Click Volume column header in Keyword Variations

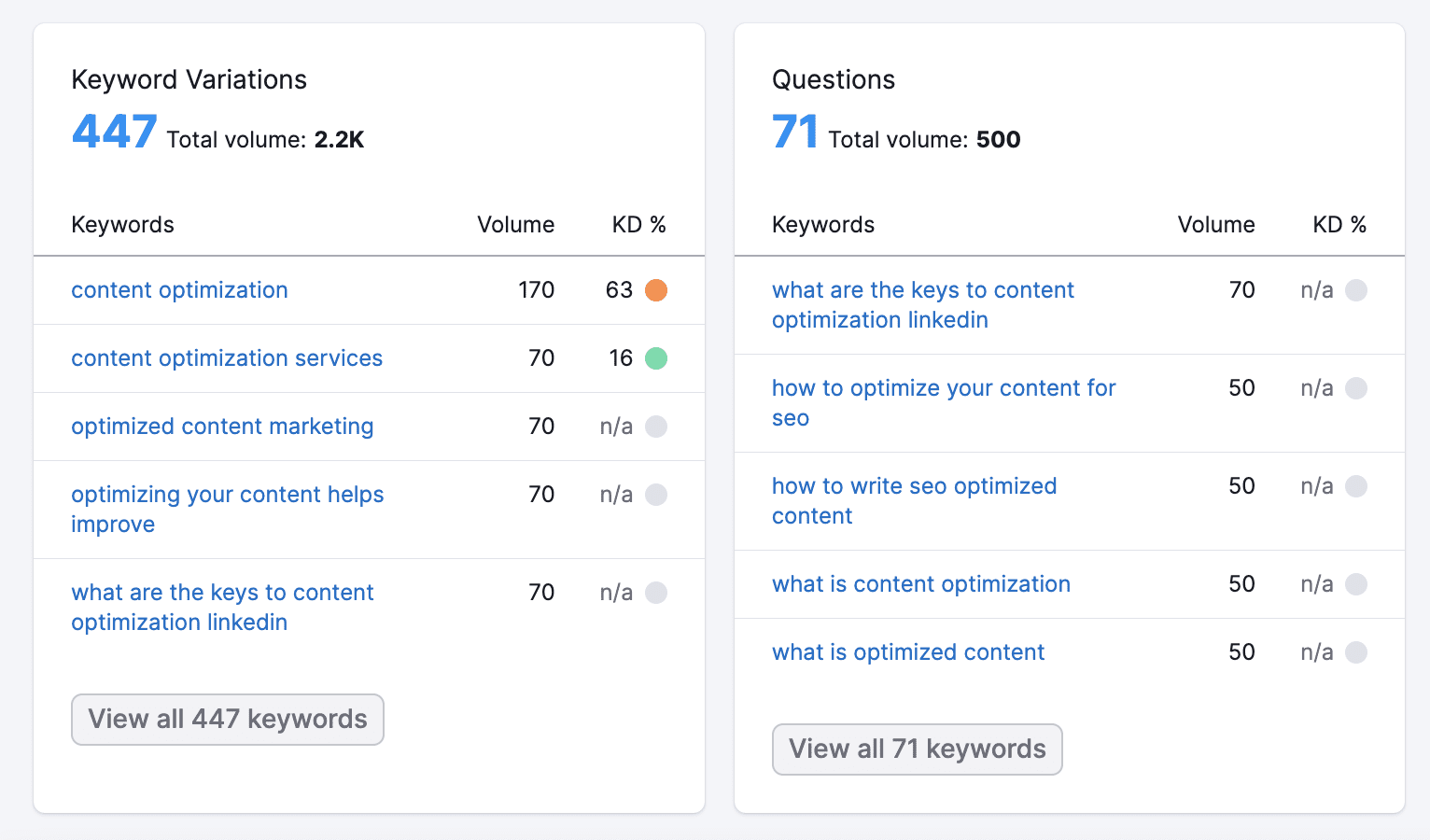tap(515, 225)
